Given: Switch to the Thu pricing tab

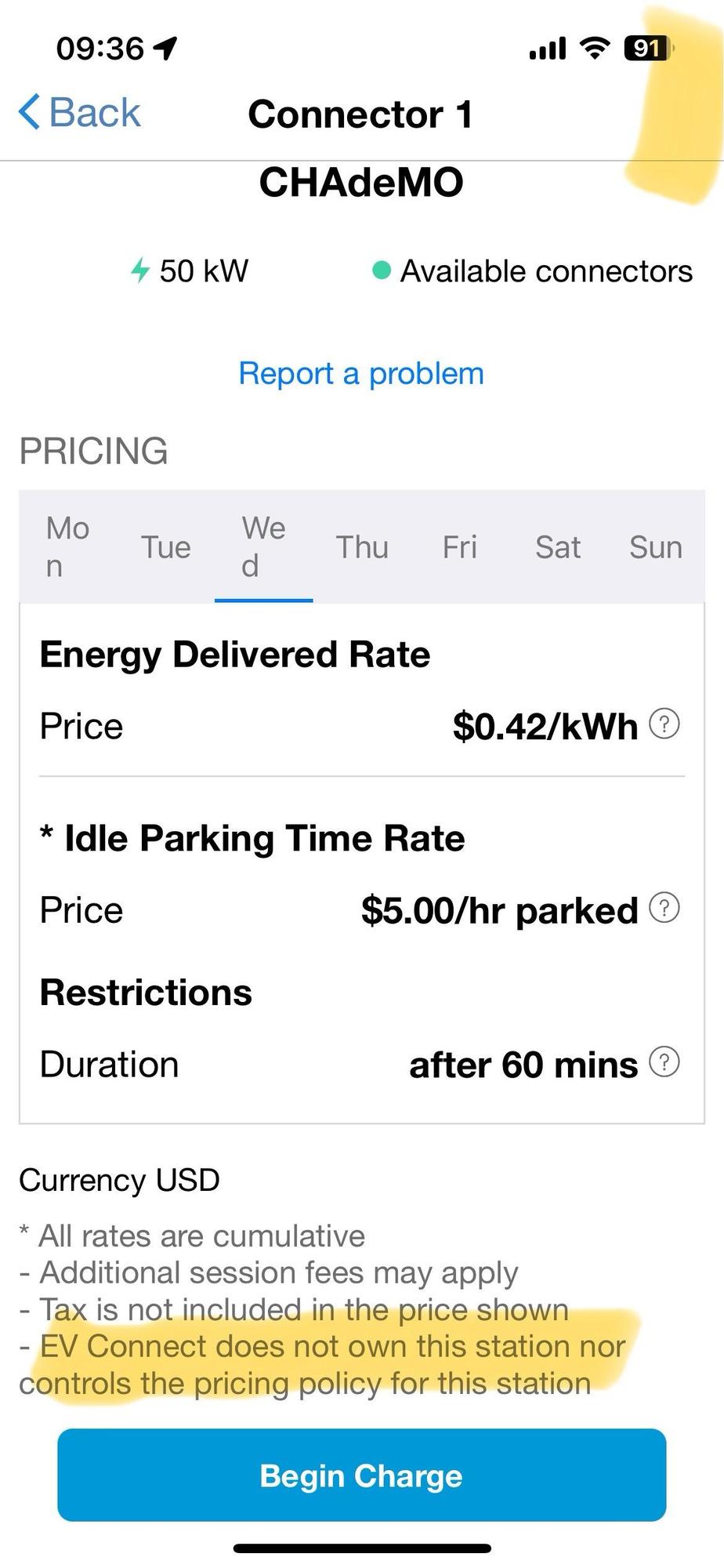Looking at the screenshot, I should [x=362, y=546].
